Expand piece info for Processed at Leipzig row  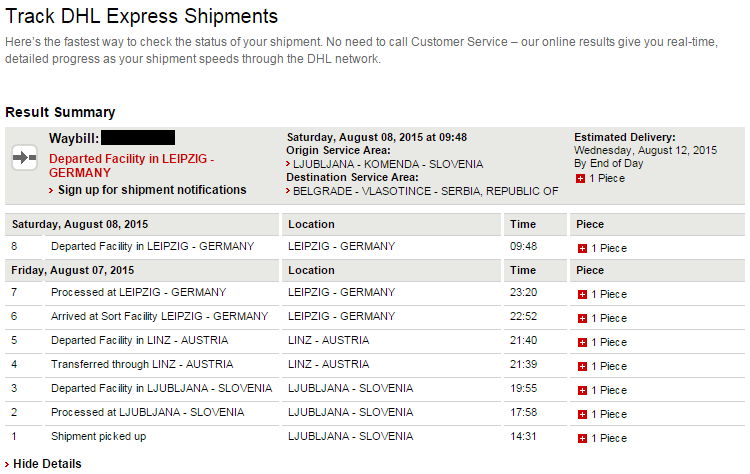pos(582,294)
